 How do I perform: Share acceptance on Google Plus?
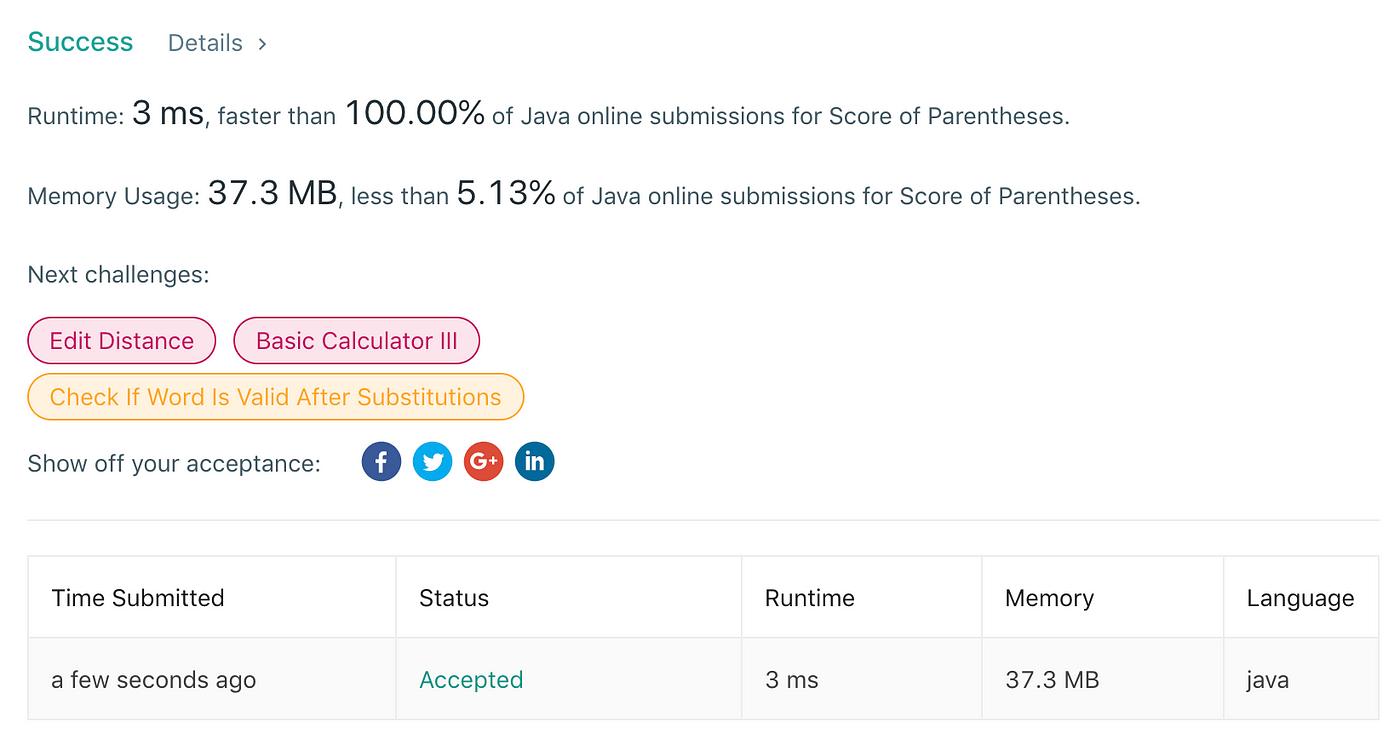coord(483,462)
